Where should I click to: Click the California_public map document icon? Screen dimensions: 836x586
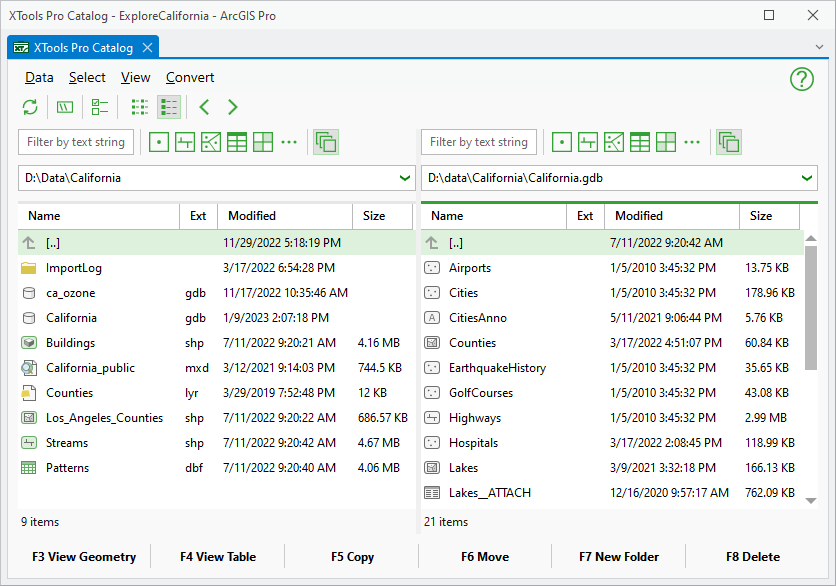click(29, 368)
